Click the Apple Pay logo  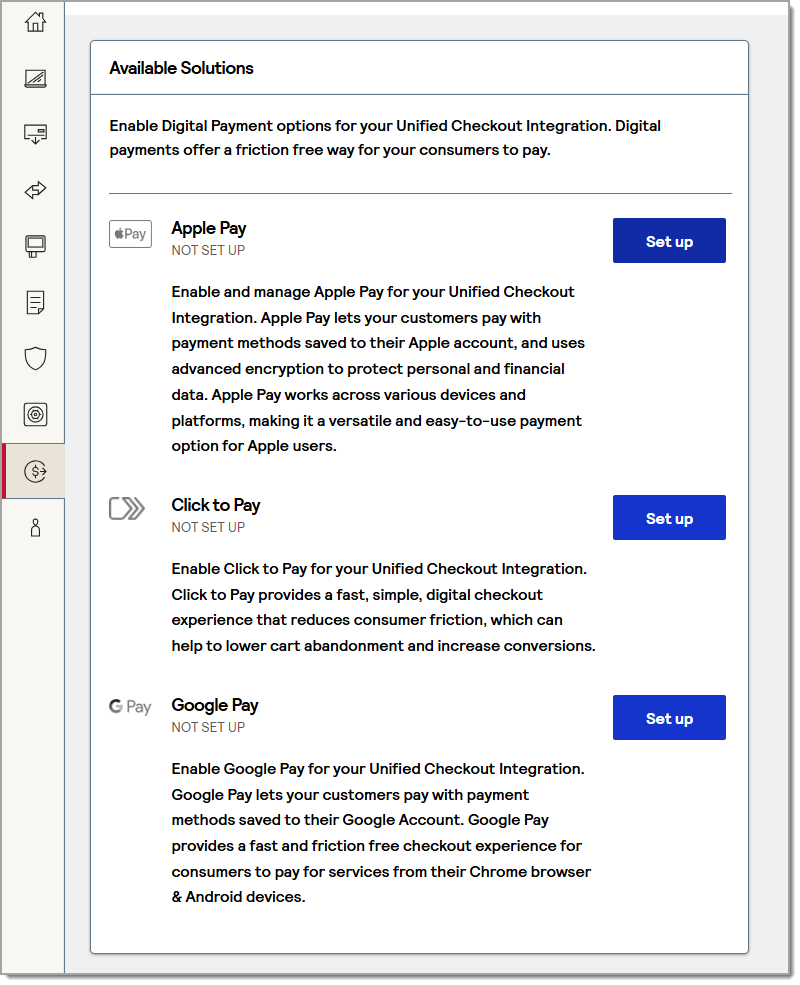(x=130, y=234)
